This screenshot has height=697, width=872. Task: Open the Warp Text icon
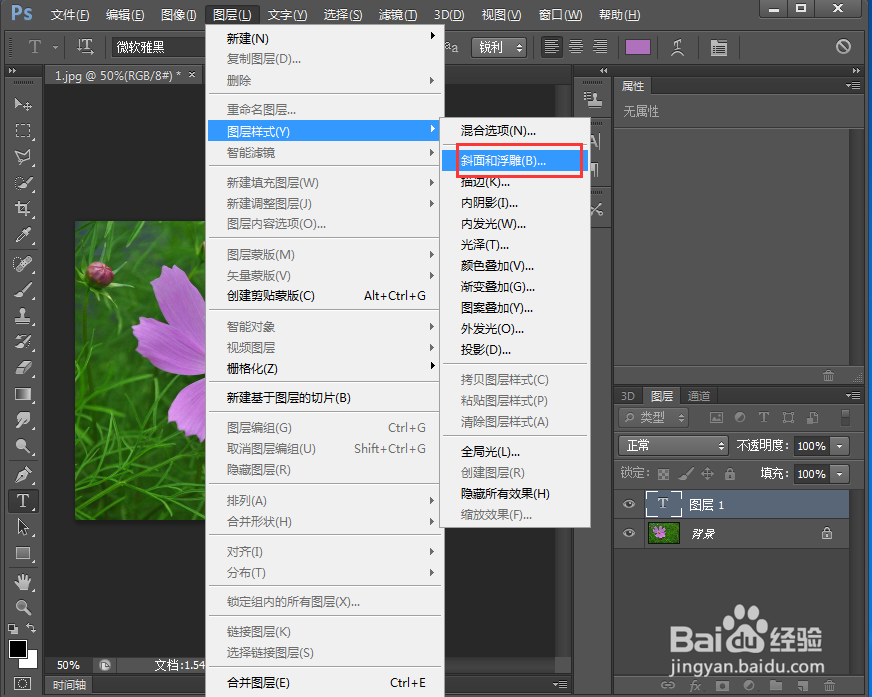coord(677,48)
